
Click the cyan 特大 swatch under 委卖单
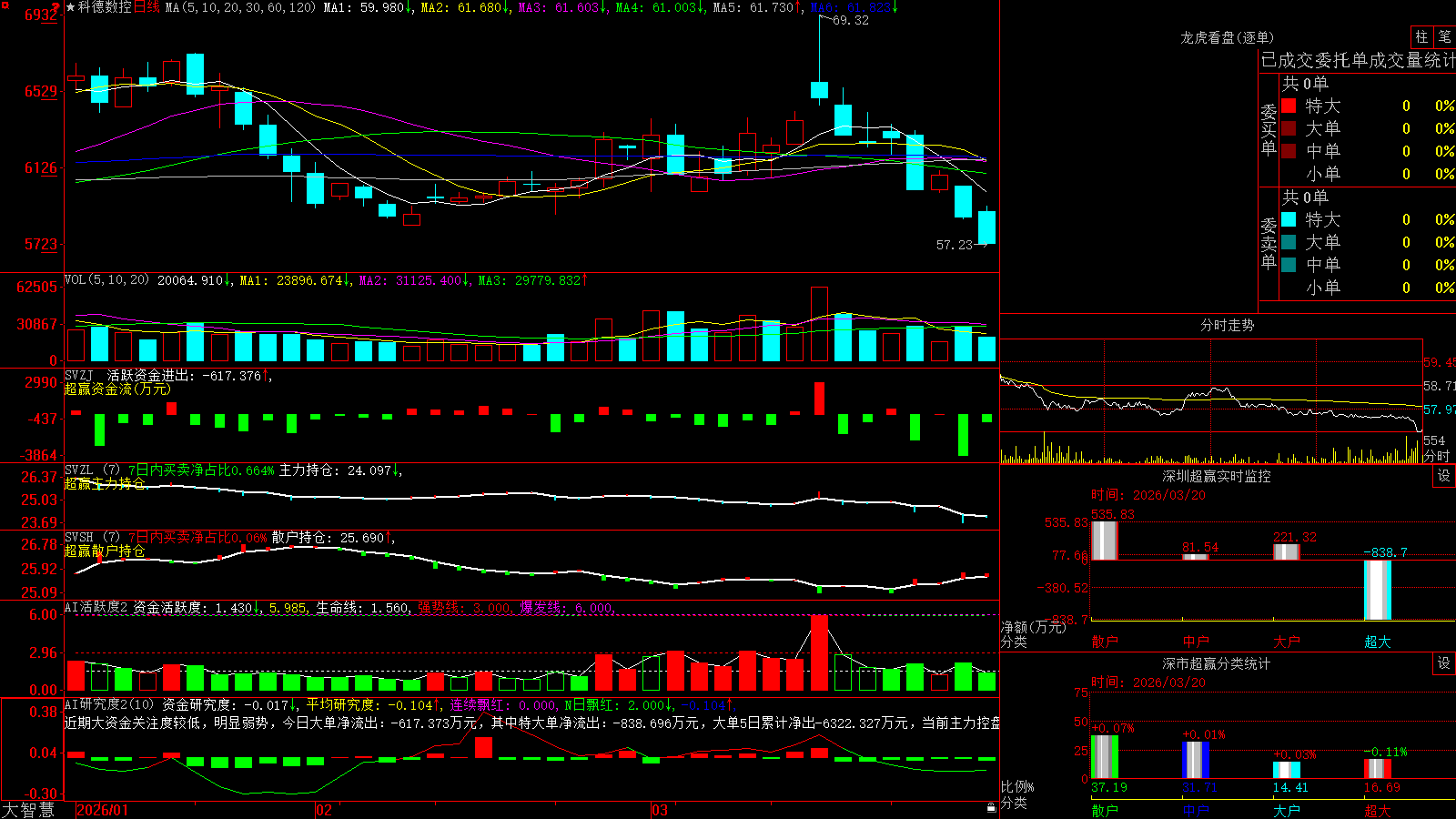point(1289,219)
